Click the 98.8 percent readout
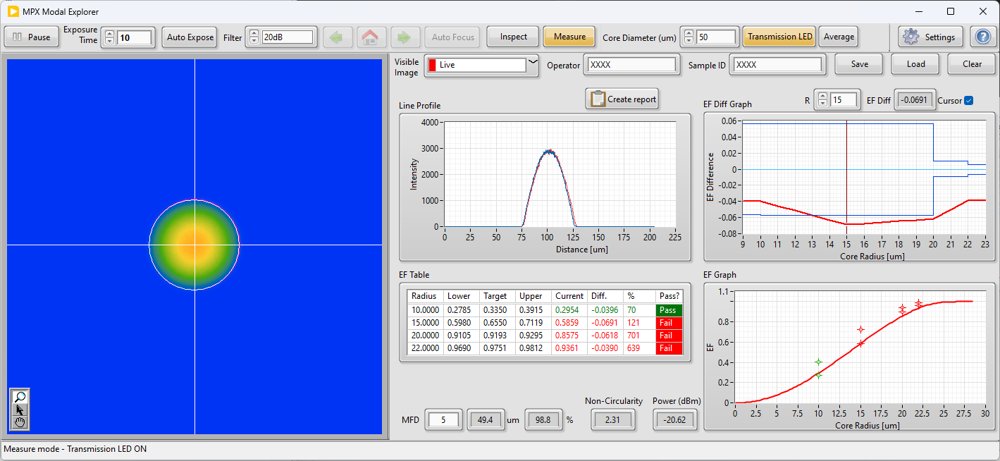 (x=543, y=420)
